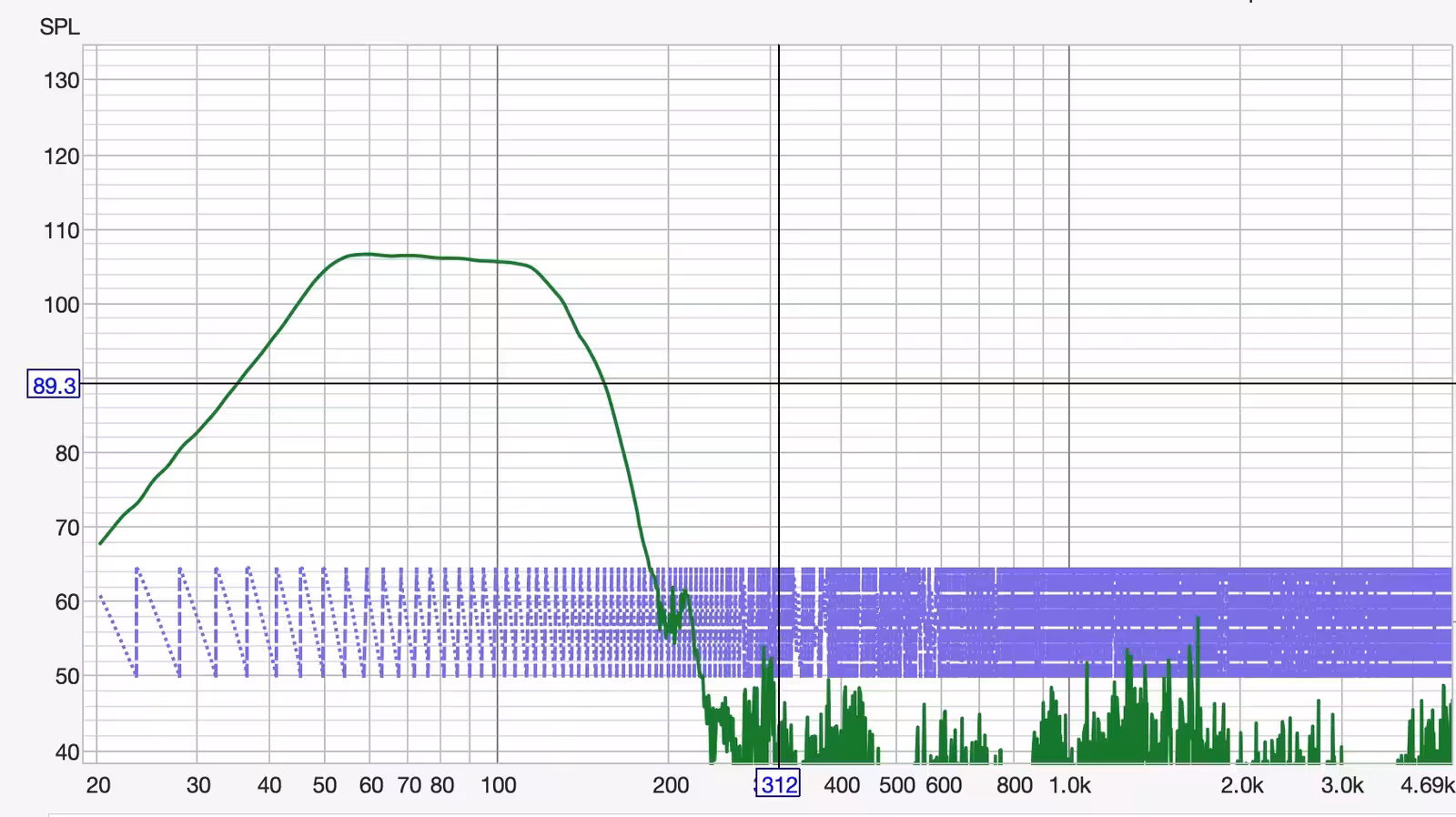The width and height of the screenshot is (1456, 817).
Task: Click the 40 dB axis label
Action: point(67,752)
